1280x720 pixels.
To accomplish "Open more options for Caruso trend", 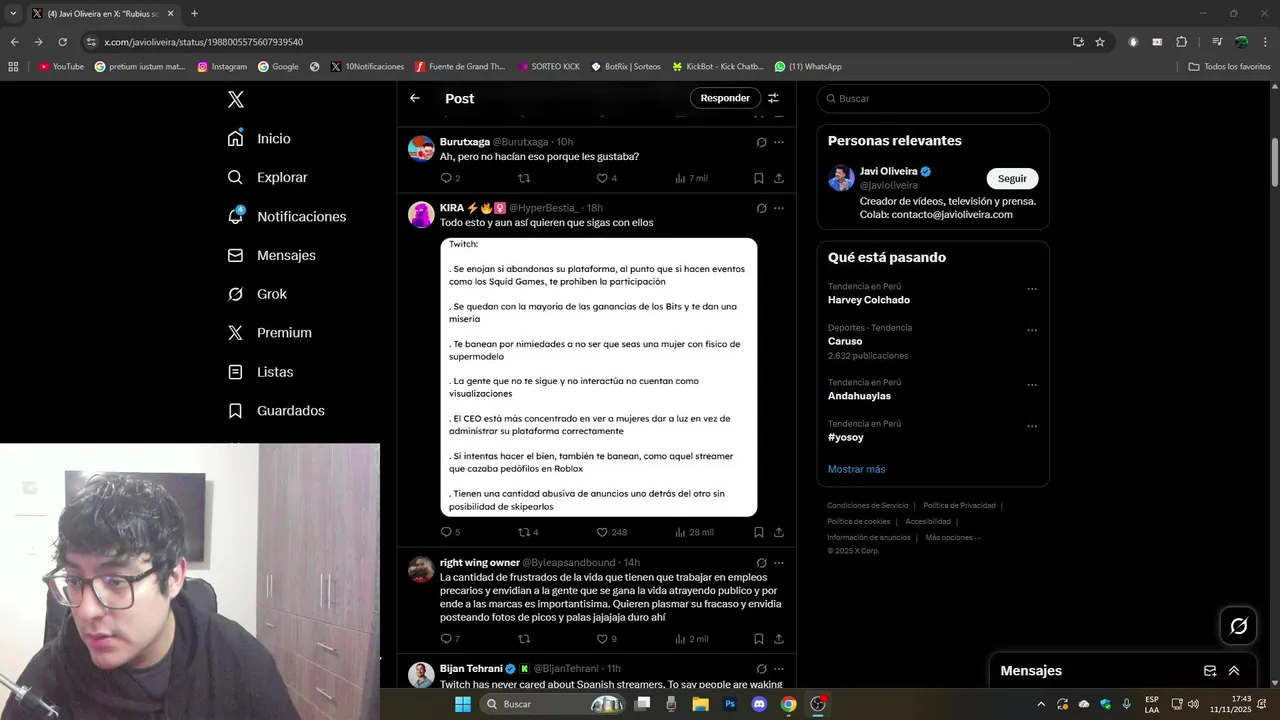I will pyautogui.click(x=1032, y=330).
